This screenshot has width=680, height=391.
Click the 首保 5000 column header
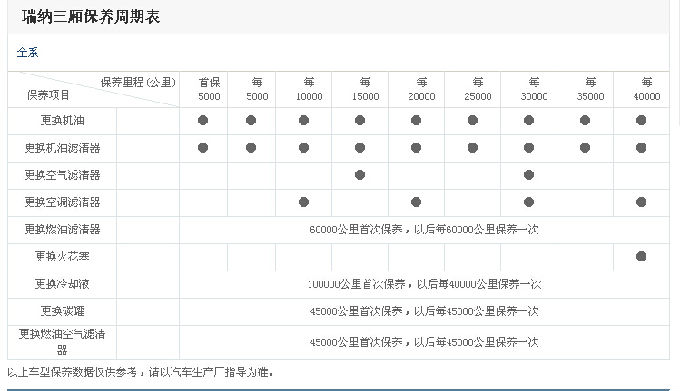point(209,89)
